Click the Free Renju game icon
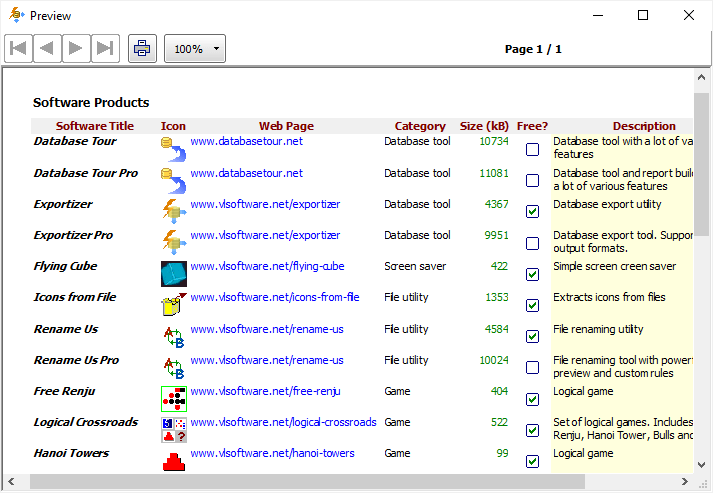713x493 pixels. 174,398
